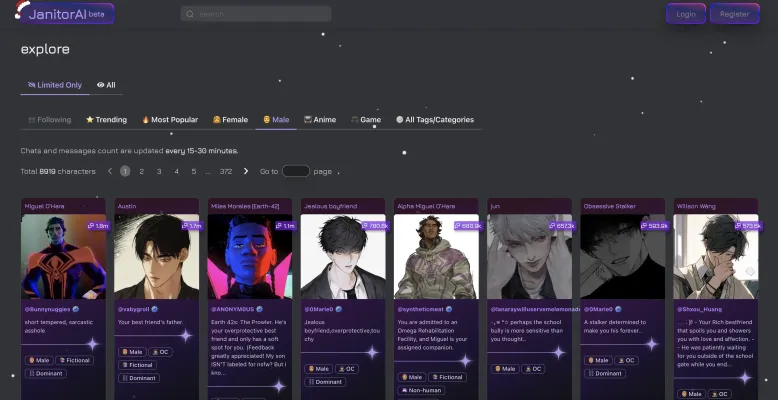Click the search magnifier icon

(190, 14)
